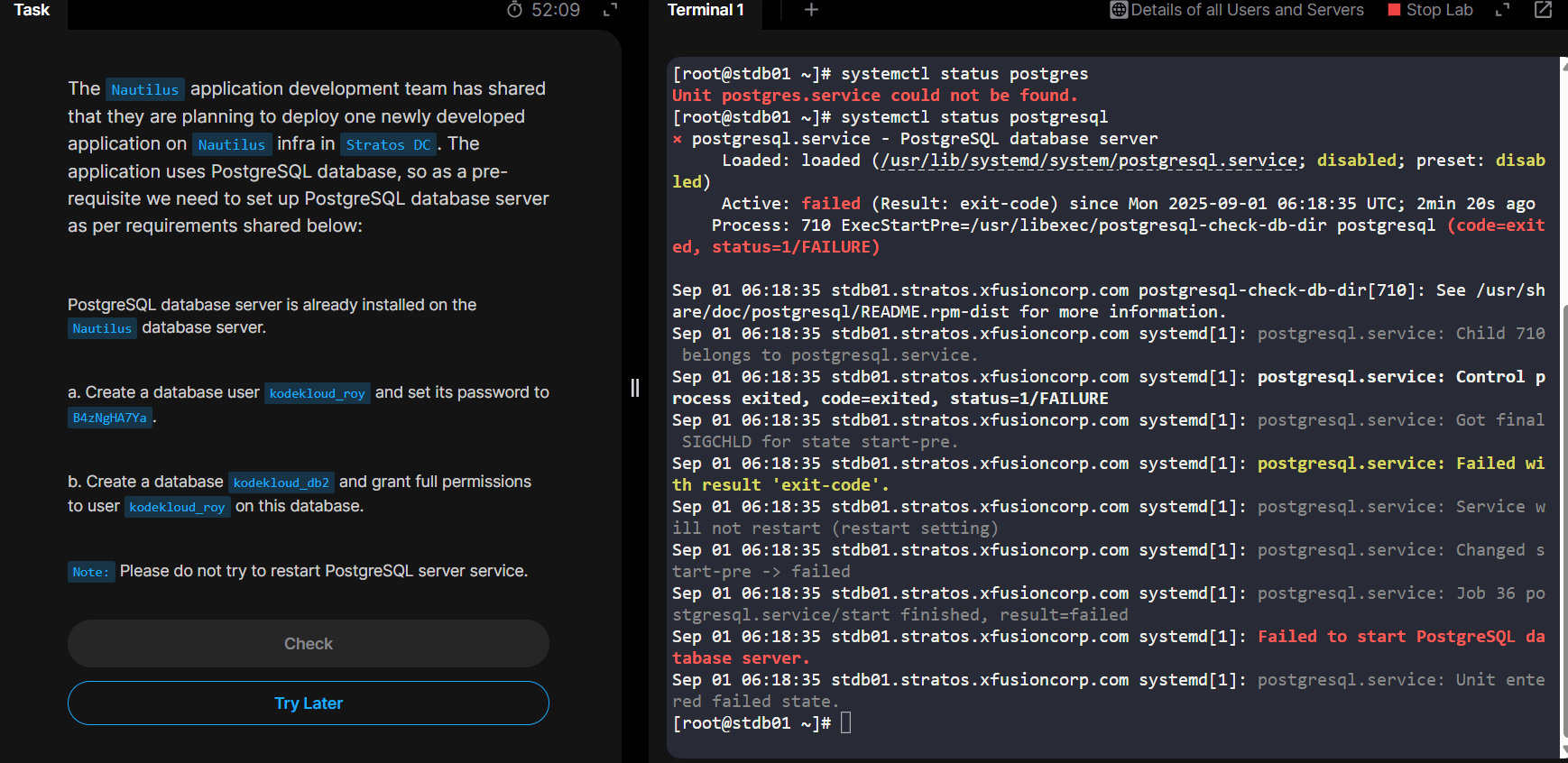This screenshot has height=763, width=1568.
Task: Click the kodekloud_db2 database name chip
Action: tap(281, 483)
